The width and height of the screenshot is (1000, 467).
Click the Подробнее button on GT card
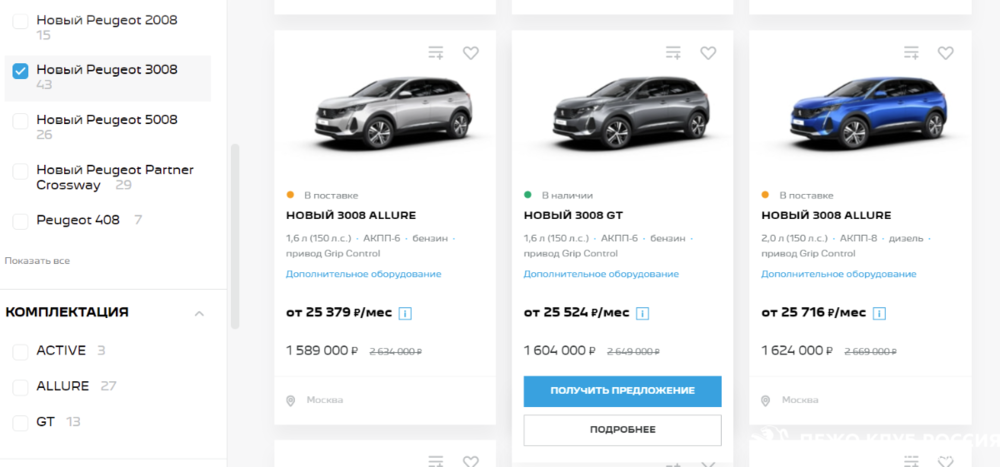[622, 430]
